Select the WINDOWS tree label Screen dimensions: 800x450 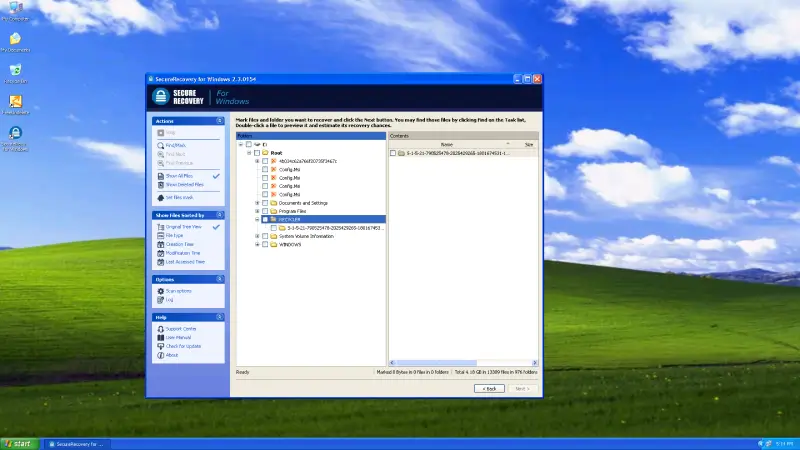pyautogui.click(x=290, y=245)
